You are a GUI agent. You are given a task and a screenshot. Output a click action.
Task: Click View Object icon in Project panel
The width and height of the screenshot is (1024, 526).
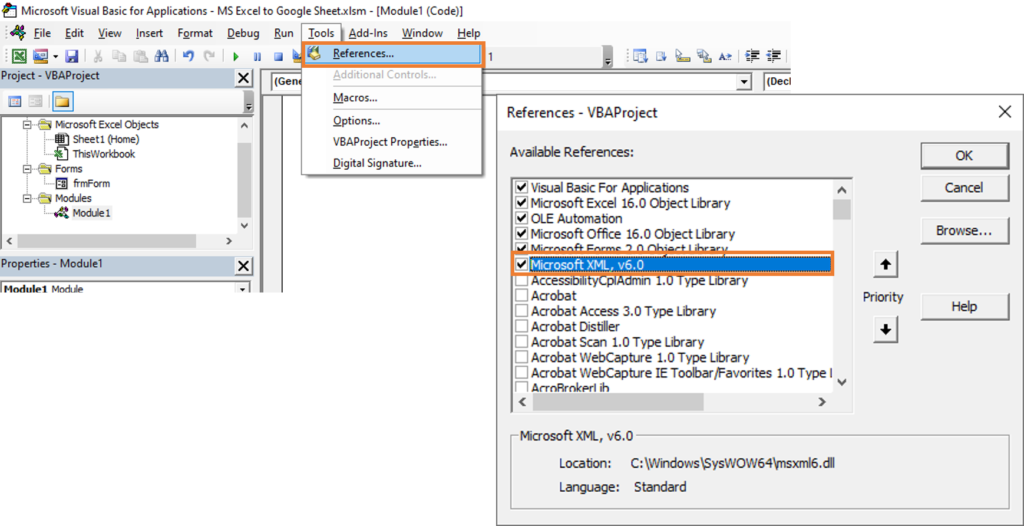point(35,101)
